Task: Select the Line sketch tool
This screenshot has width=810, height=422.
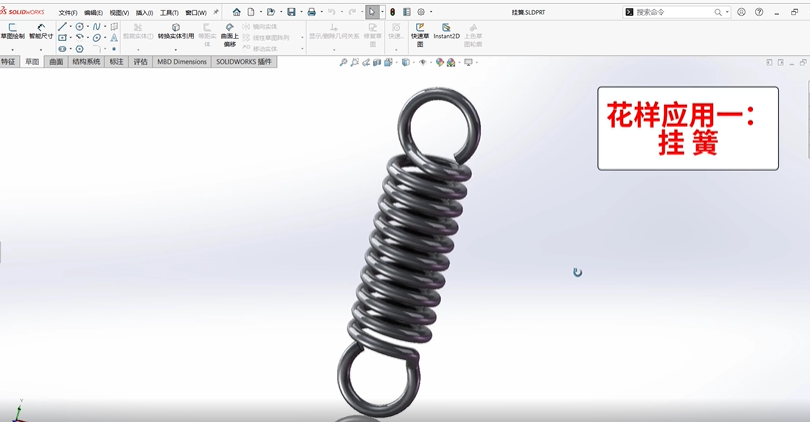Action: (x=62, y=27)
